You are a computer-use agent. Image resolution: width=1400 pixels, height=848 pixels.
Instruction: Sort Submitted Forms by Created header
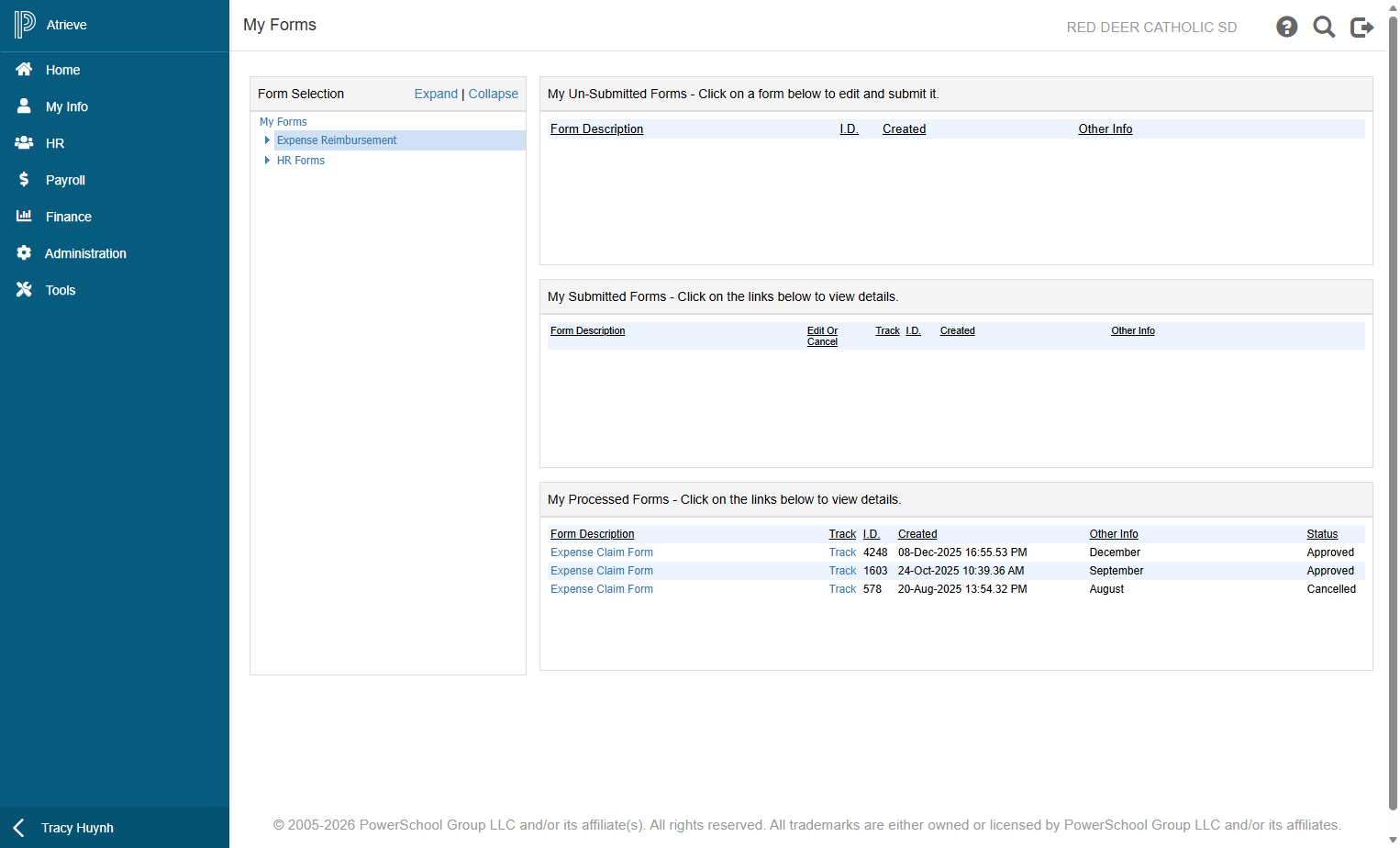pos(957,330)
